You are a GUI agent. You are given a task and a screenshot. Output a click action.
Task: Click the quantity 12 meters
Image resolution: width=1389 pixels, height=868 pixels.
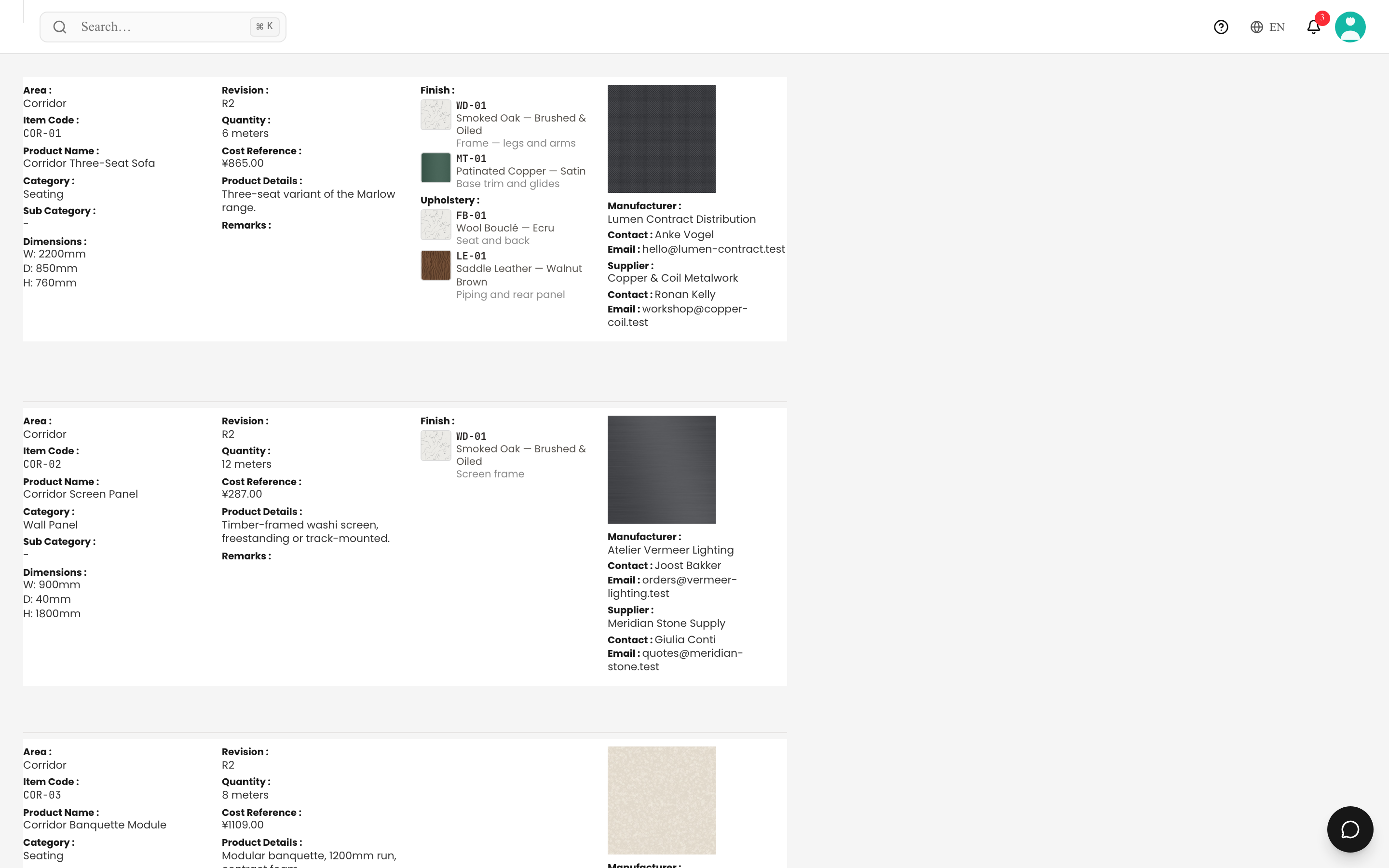click(x=247, y=464)
